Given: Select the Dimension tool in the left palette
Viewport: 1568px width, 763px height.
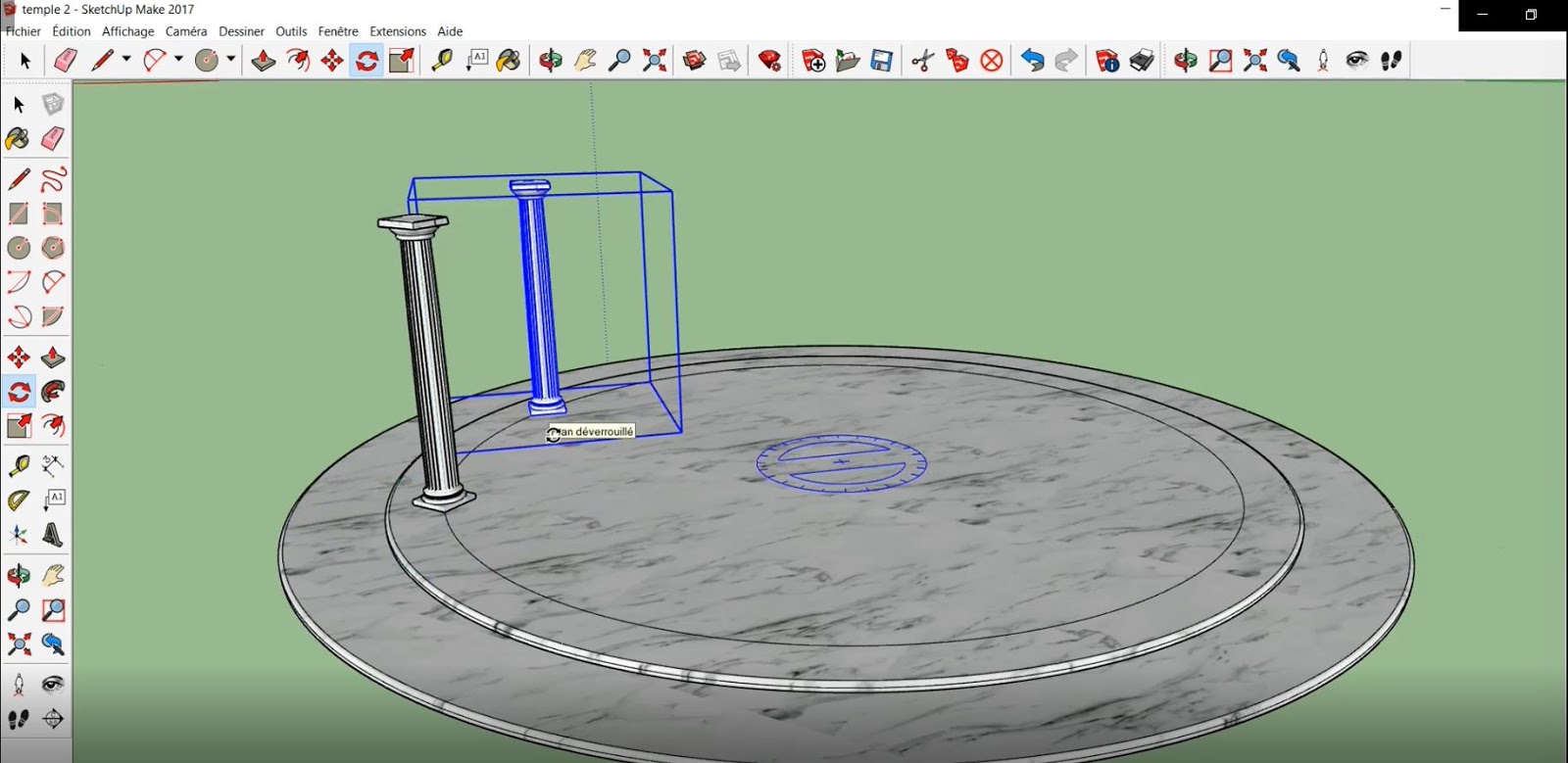Looking at the screenshot, I should 53,465.
